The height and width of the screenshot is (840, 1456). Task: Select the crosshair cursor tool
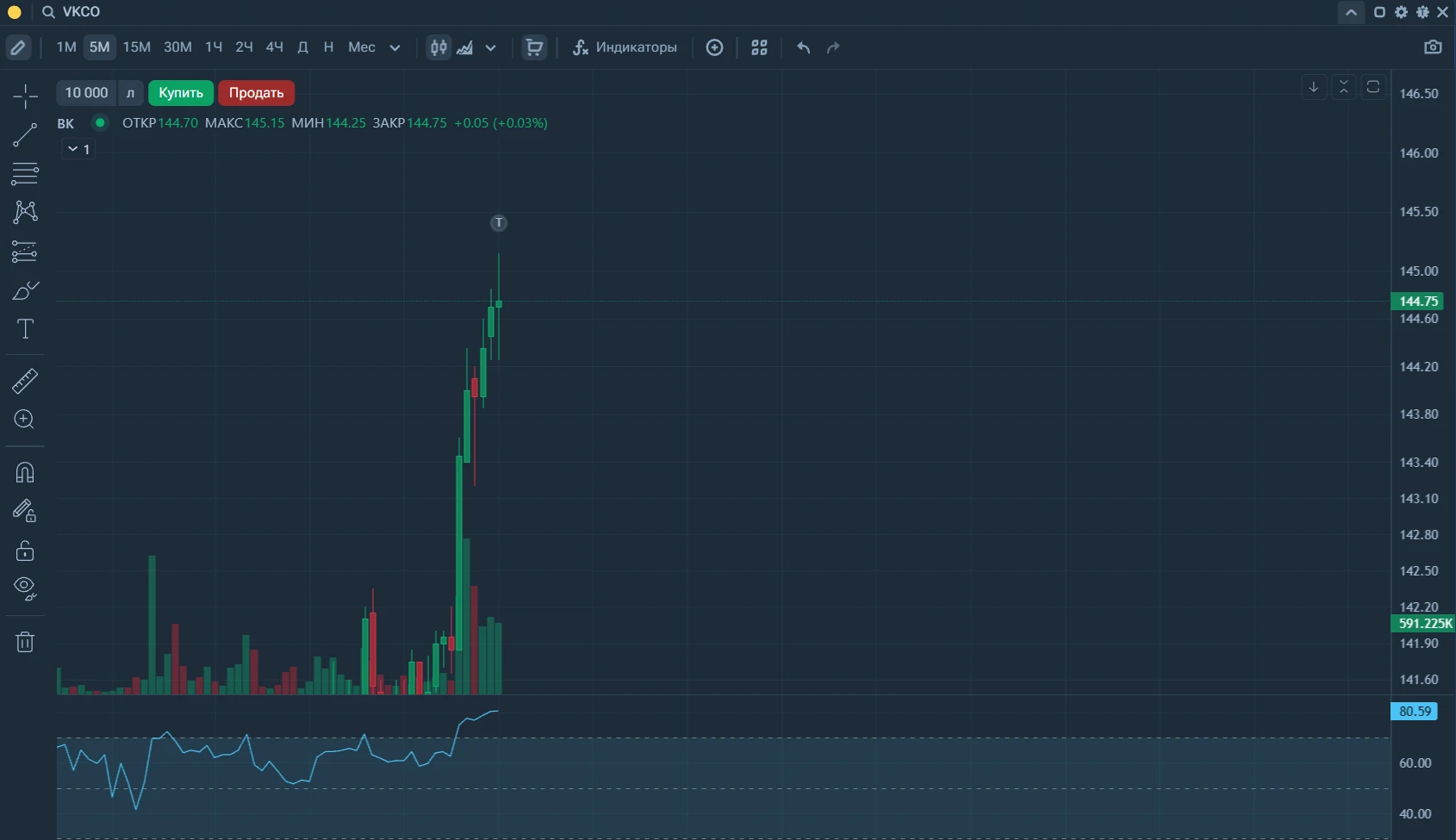25,96
